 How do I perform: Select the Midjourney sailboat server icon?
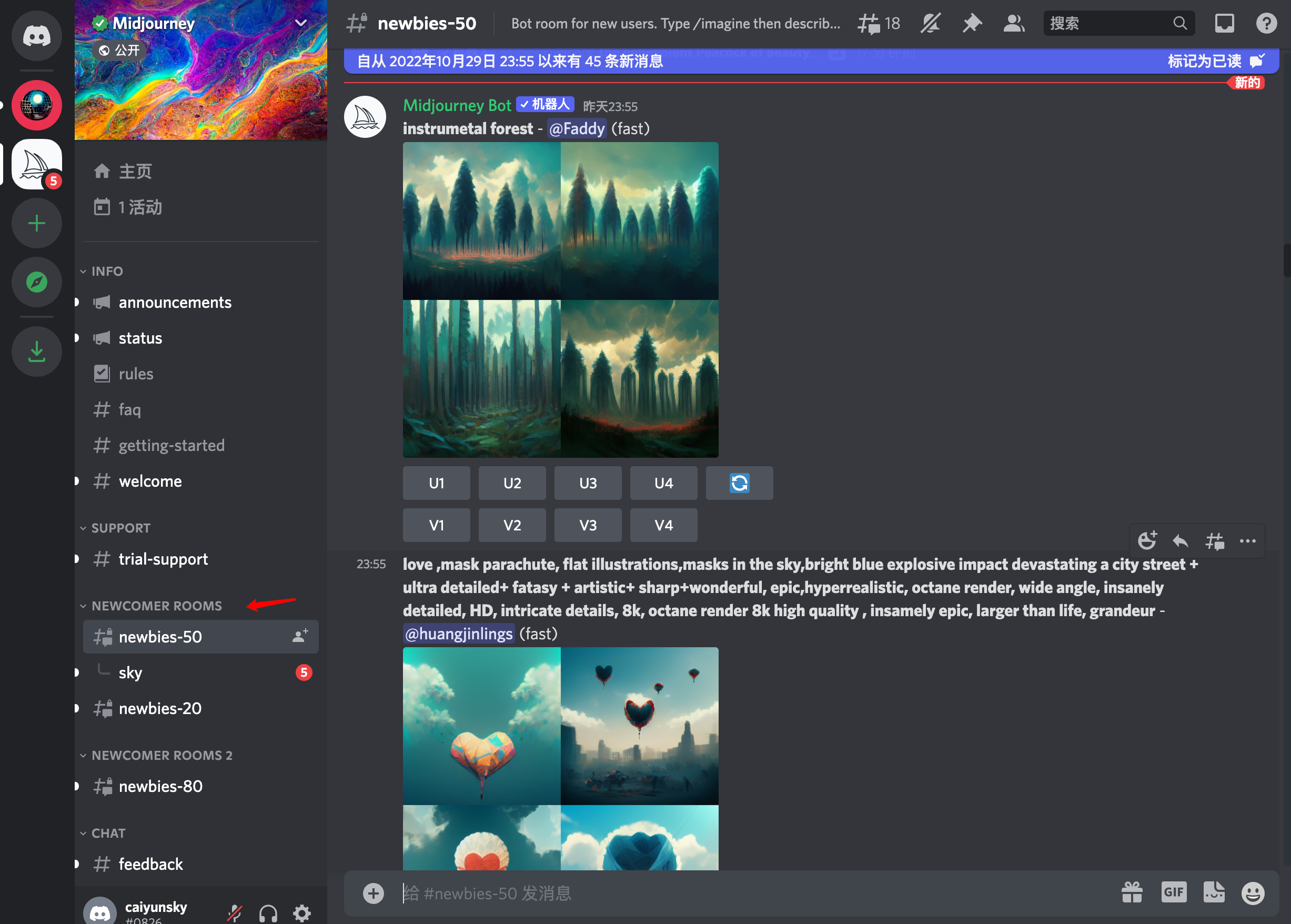[x=36, y=164]
